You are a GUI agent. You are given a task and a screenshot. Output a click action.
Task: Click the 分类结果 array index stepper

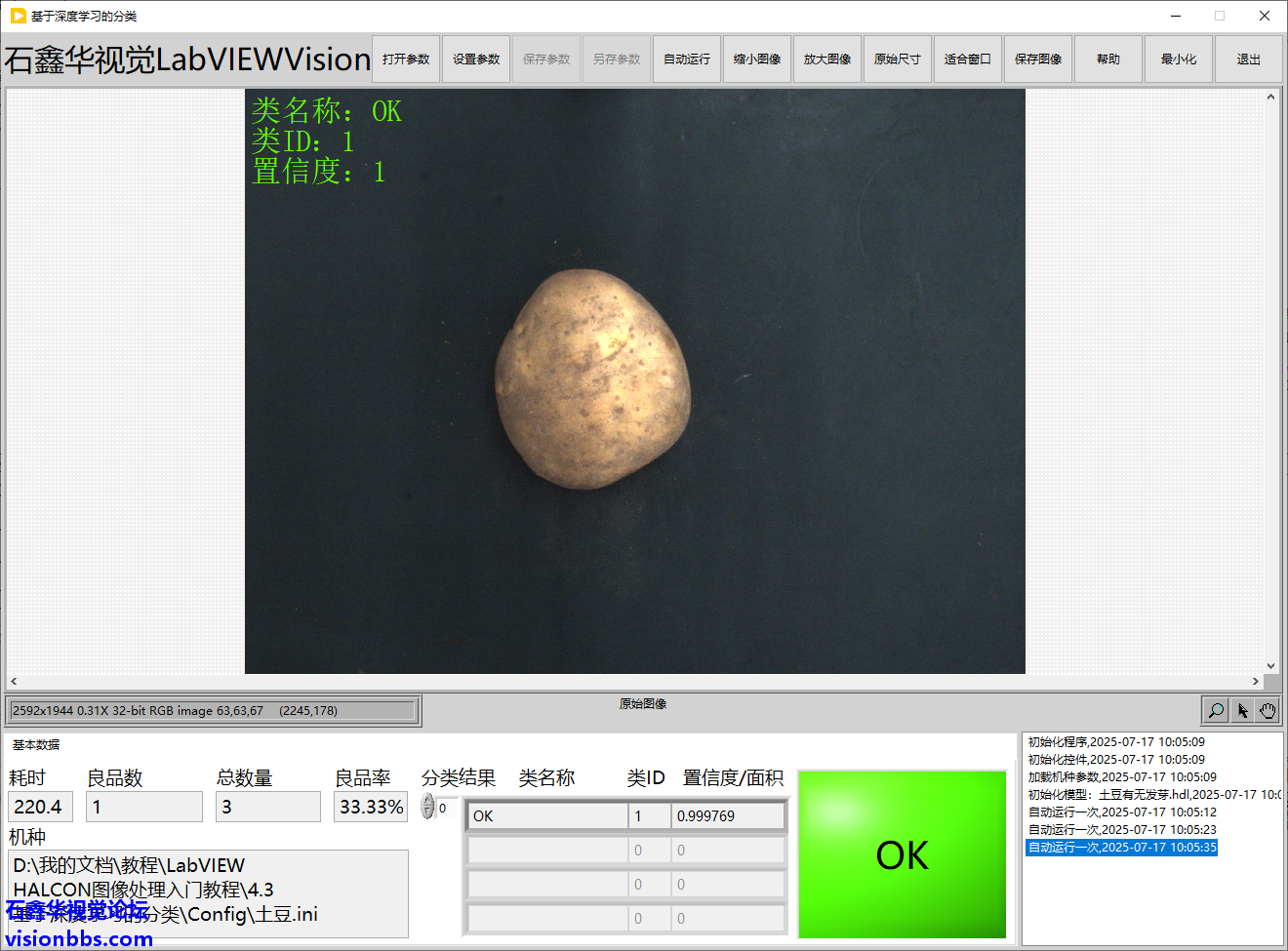[x=427, y=807]
